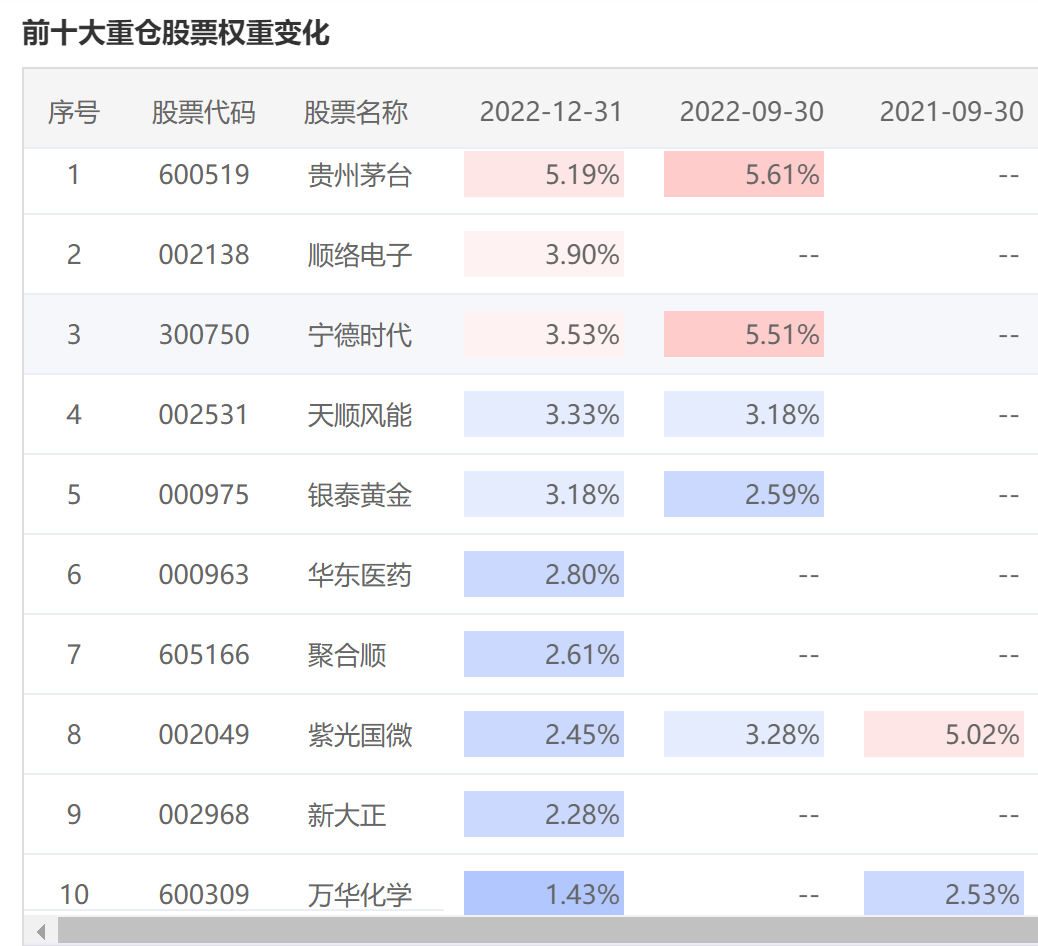Select stock name 华东医药

pos(359,575)
